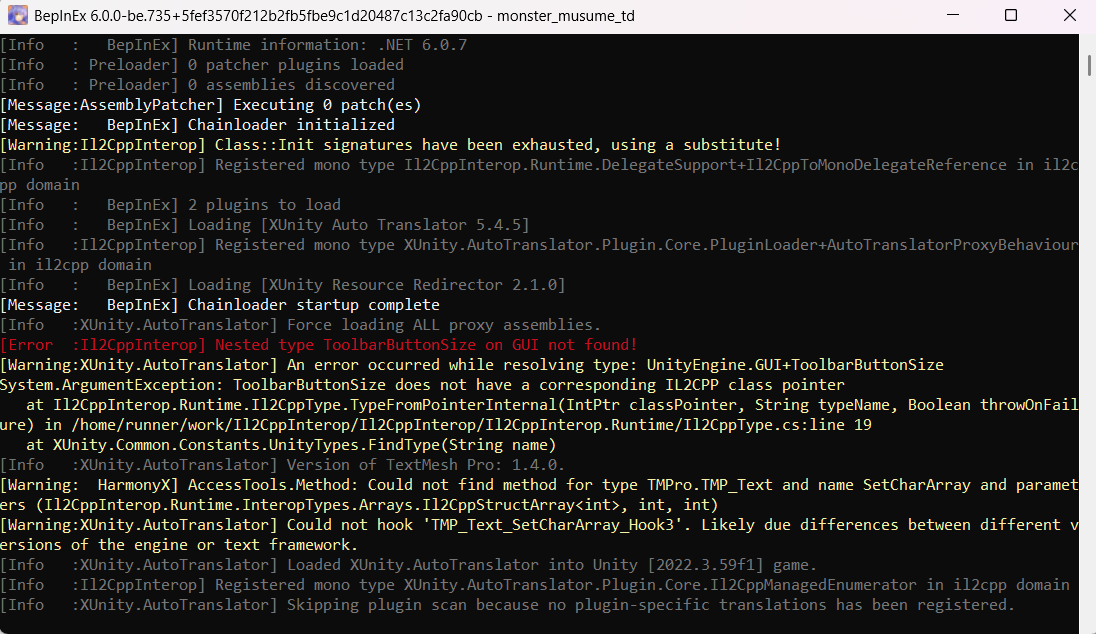The image size is (1096, 634).
Task: Click 'An error occurred while resolving type' warning
Action: [472, 365]
